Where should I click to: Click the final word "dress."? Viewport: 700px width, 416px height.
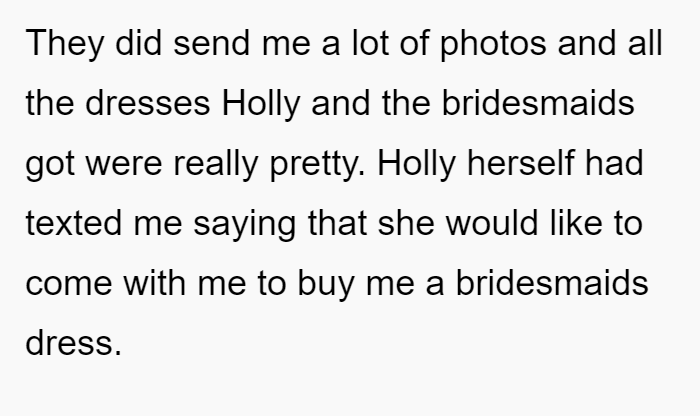click(73, 343)
